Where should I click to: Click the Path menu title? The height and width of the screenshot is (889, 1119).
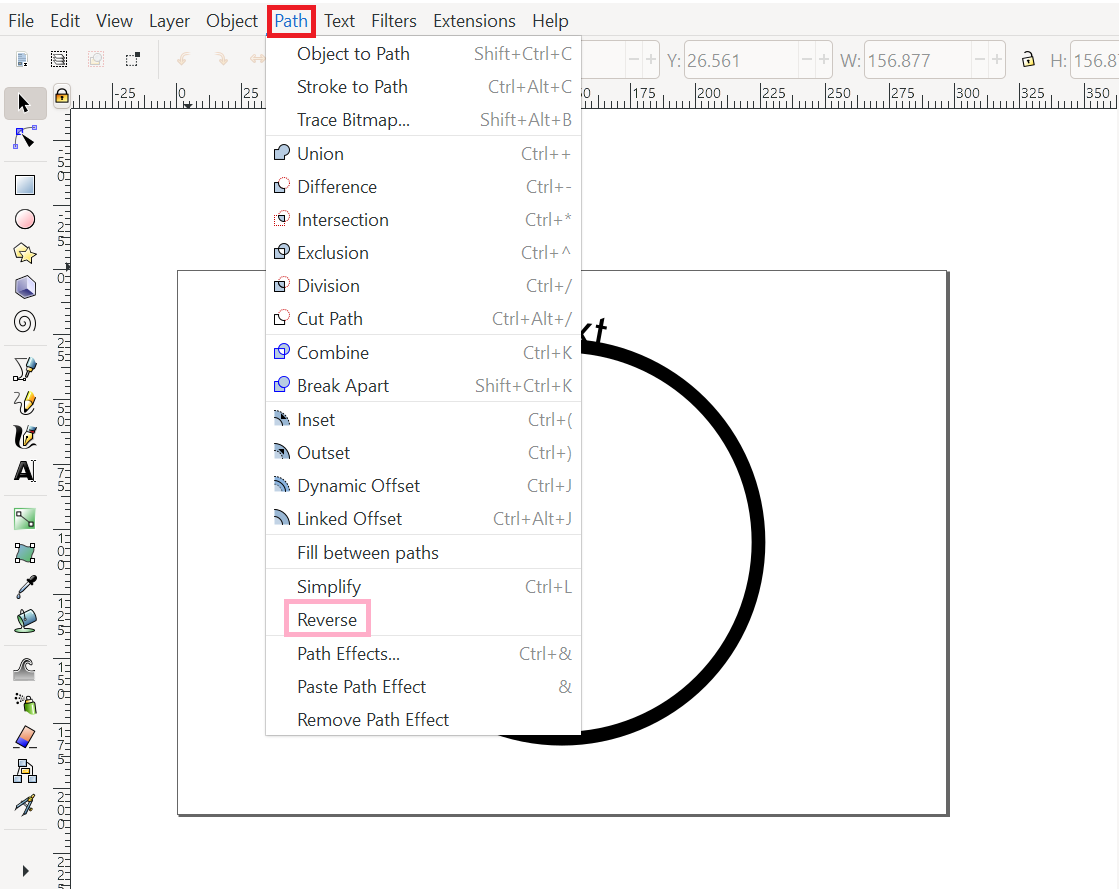click(x=291, y=21)
